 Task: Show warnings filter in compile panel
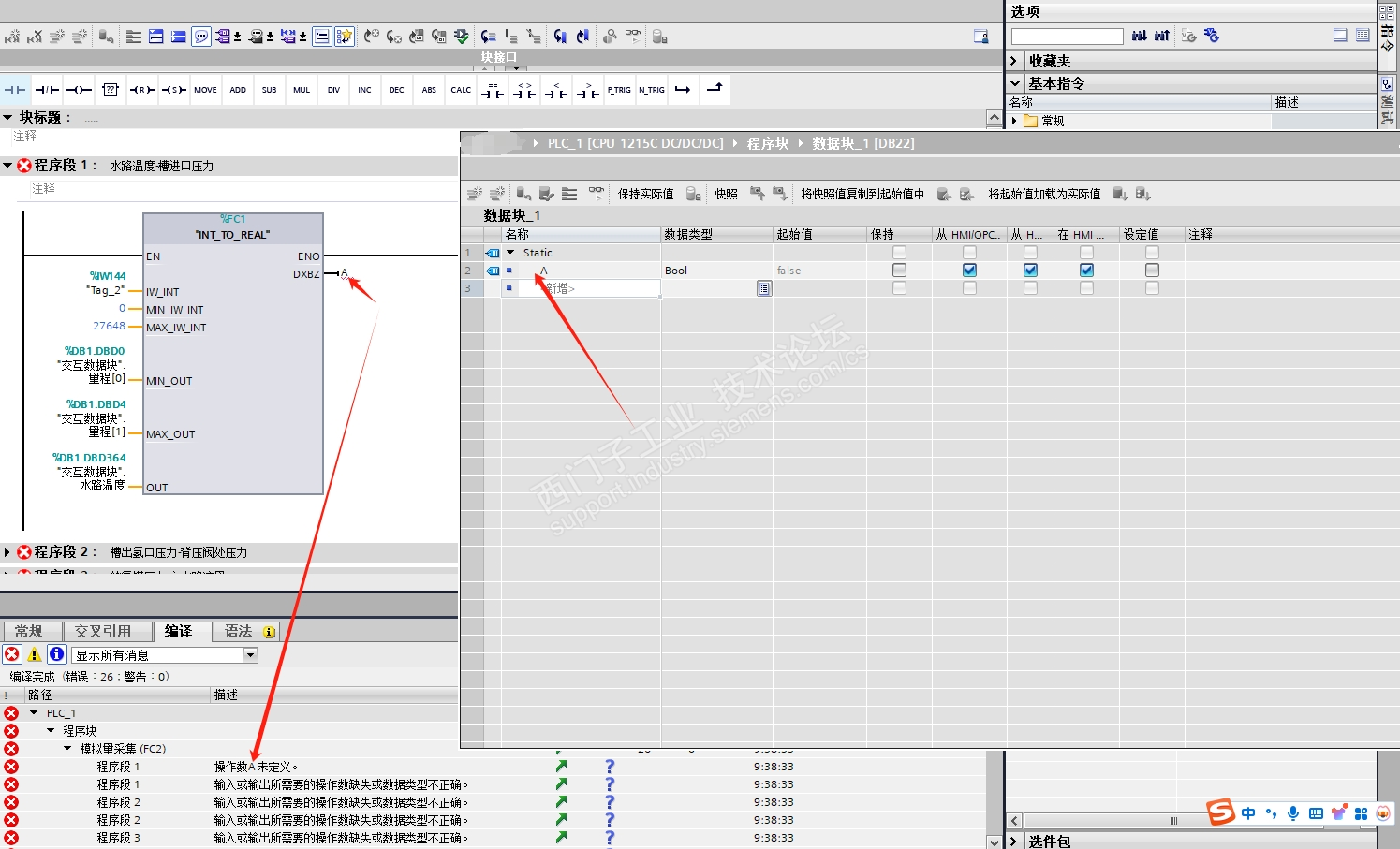(x=35, y=654)
